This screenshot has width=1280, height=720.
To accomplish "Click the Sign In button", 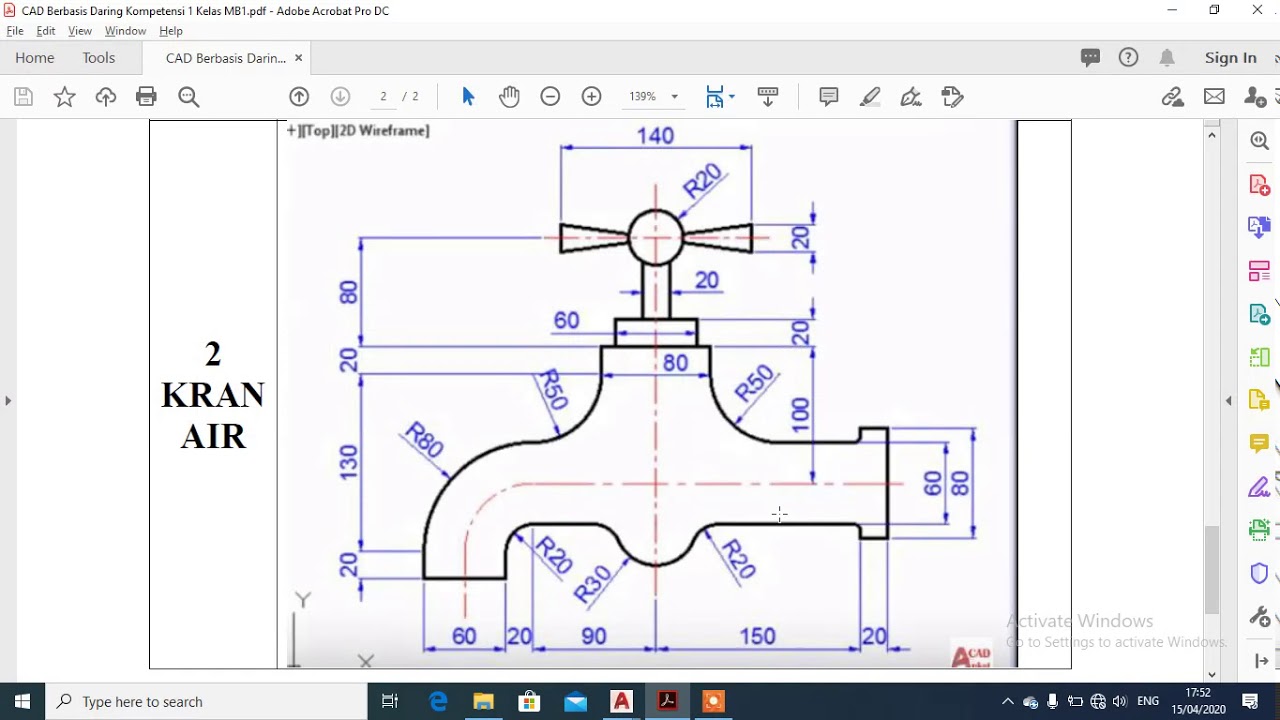I will click(1231, 58).
